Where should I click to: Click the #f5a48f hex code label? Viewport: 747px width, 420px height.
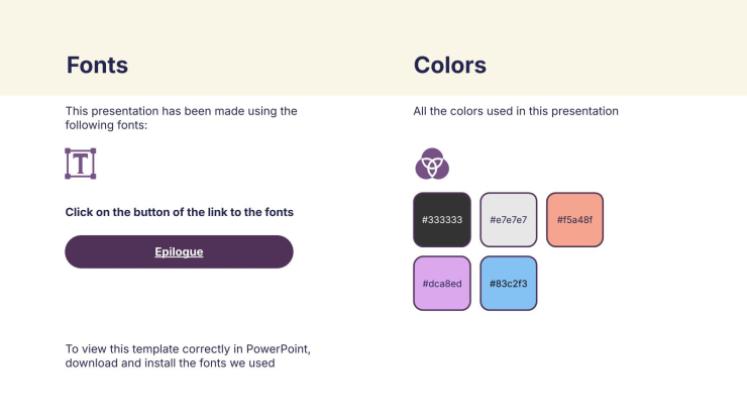click(x=575, y=220)
